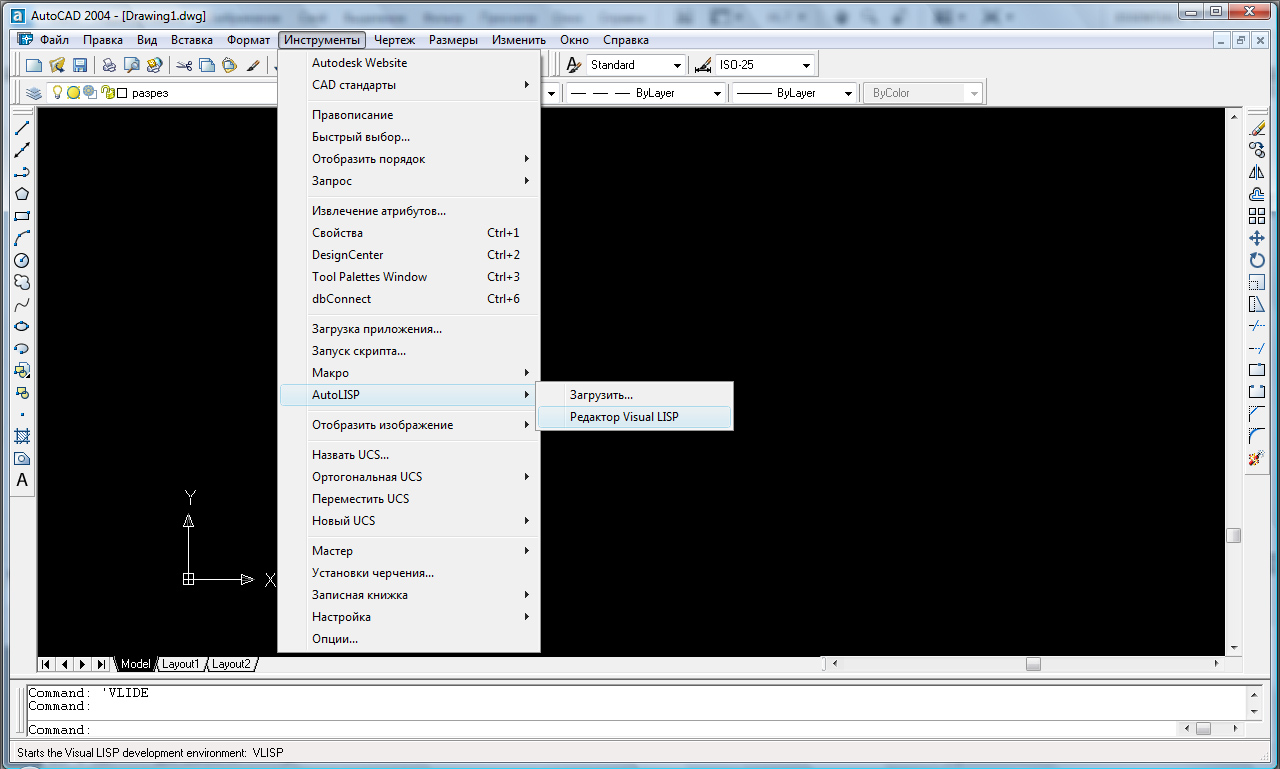Expand the CAD стандарты submenu
The height and width of the screenshot is (769, 1280).
click(x=409, y=85)
